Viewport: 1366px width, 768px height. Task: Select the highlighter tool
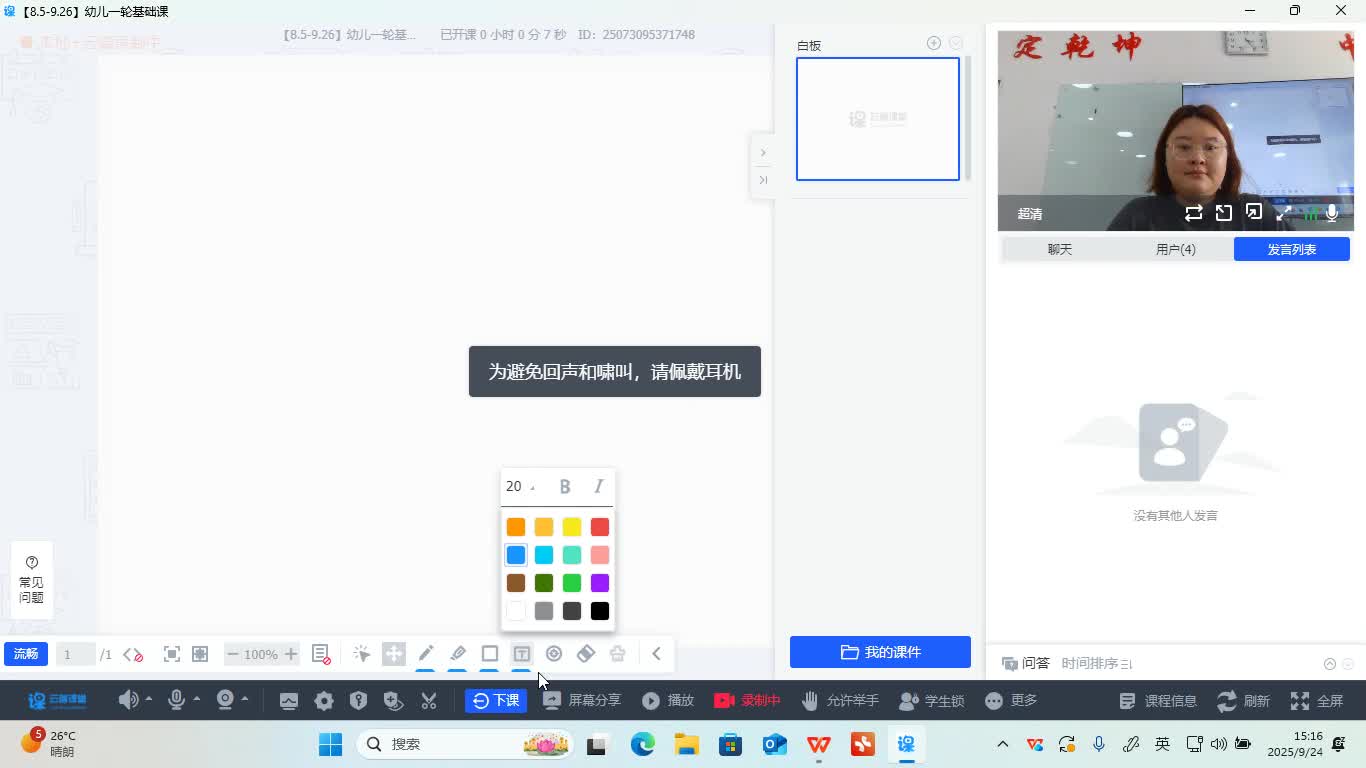[x=457, y=654]
